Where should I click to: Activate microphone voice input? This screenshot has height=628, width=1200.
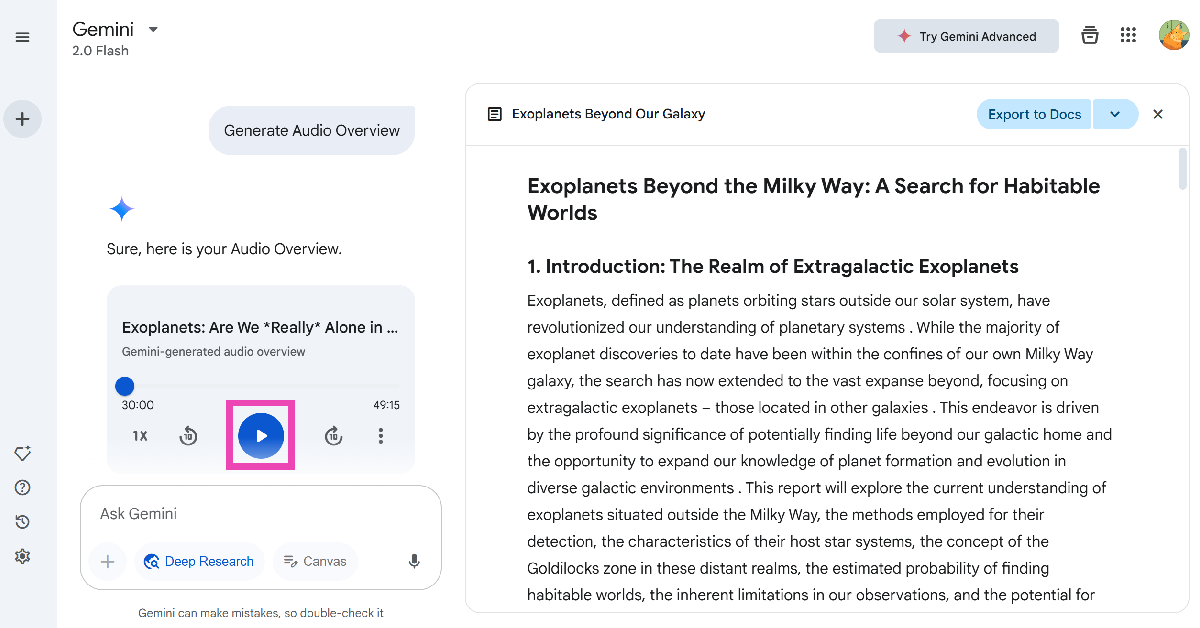tap(414, 561)
